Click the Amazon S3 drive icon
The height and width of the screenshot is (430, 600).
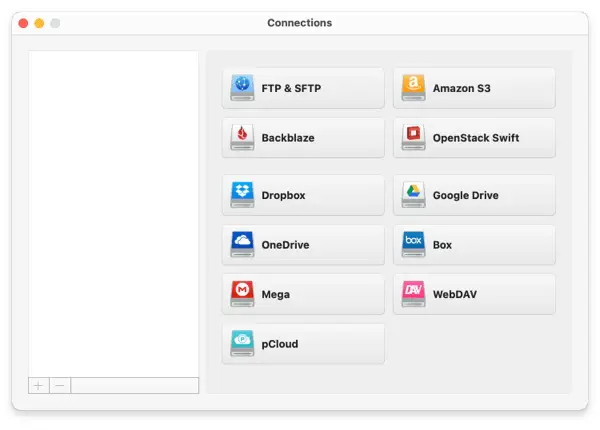413,88
